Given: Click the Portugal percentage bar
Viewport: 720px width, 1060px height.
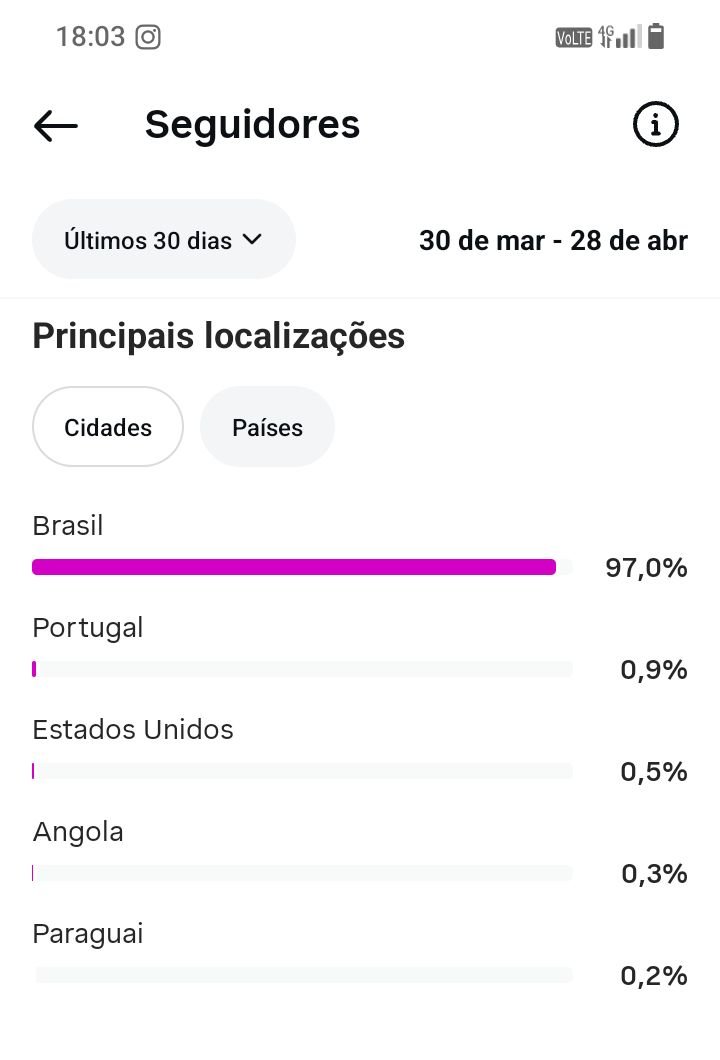Looking at the screenshot, I should [x=302, y=669].
